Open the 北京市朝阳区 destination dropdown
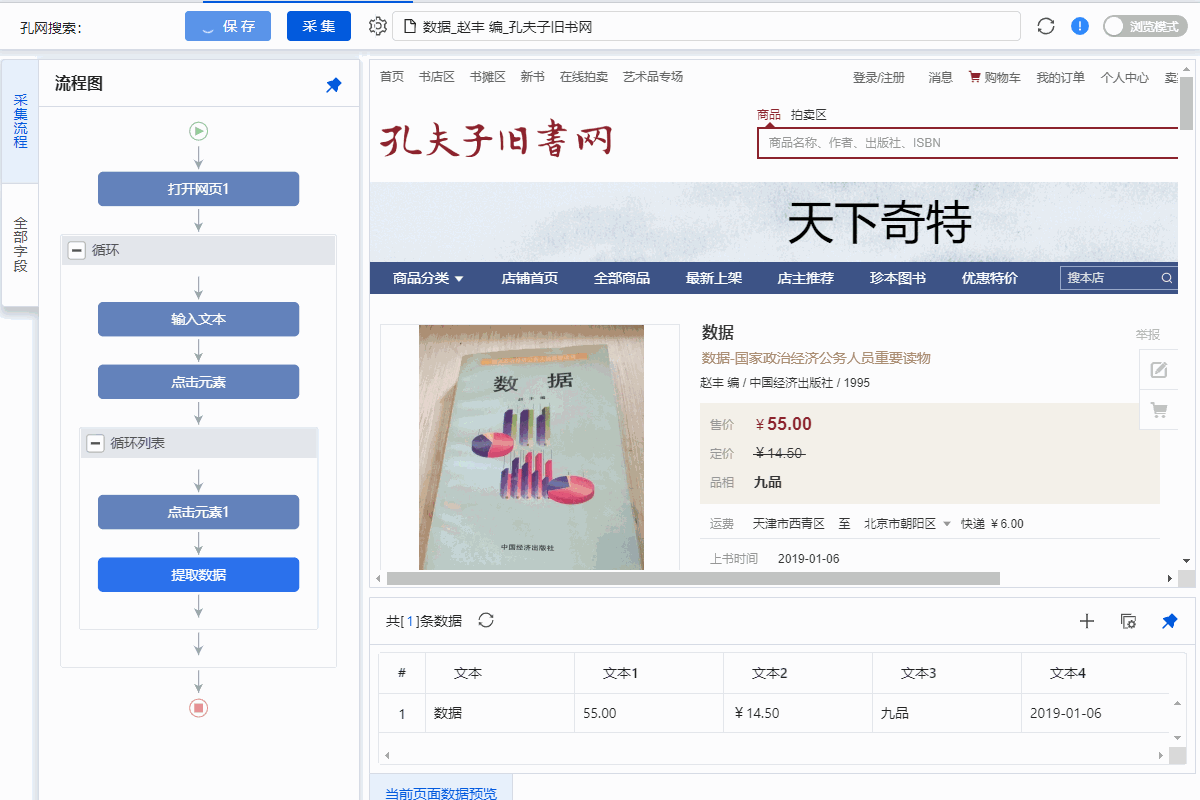Viewport: 1200px width, 800px height. pos(909,524)
